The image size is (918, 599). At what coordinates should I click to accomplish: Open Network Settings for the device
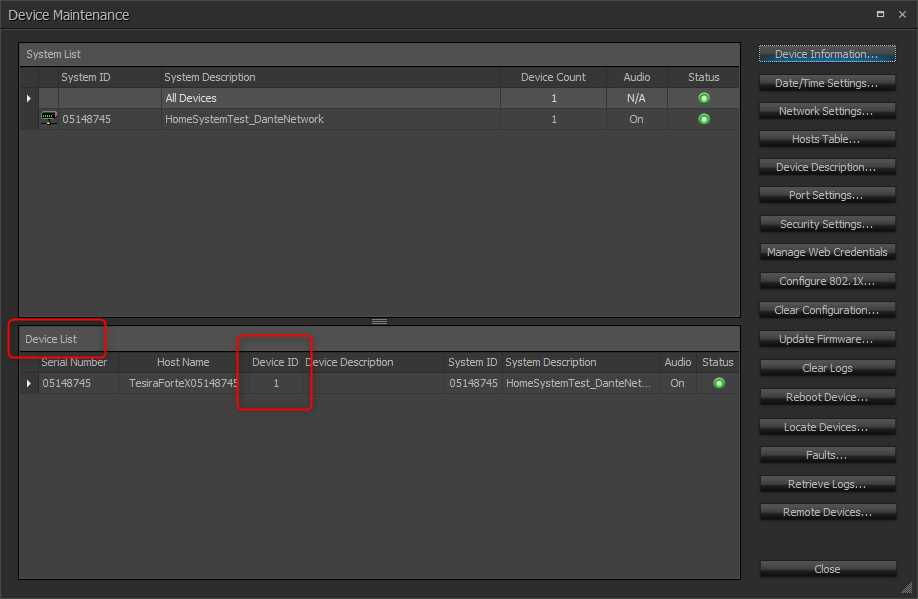coord(828,111)
